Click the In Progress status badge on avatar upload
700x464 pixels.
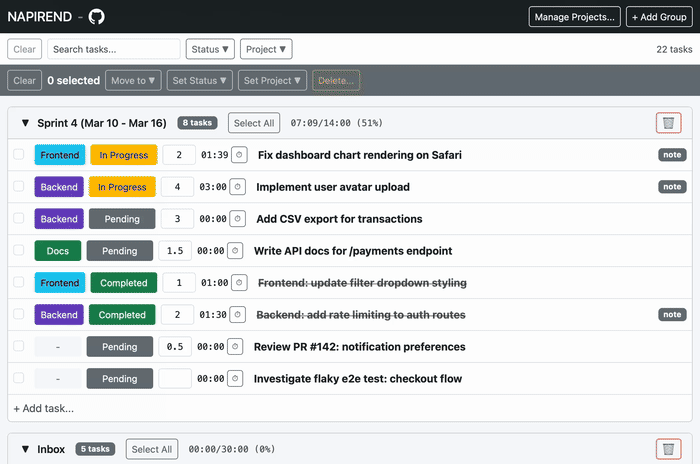[122, 187]
